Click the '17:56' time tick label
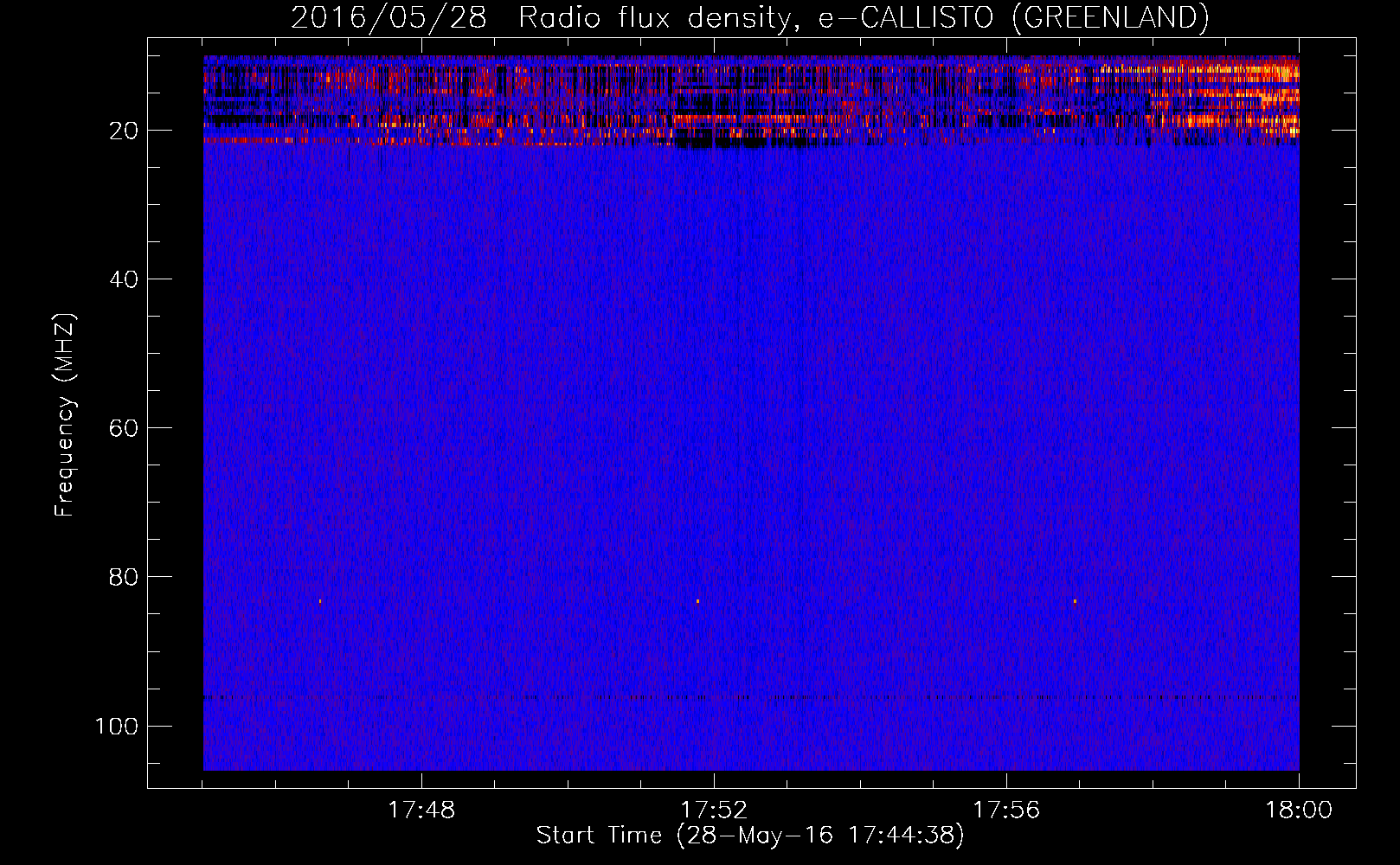Viewport: 1400px width, 865px height. point(1006,810)
